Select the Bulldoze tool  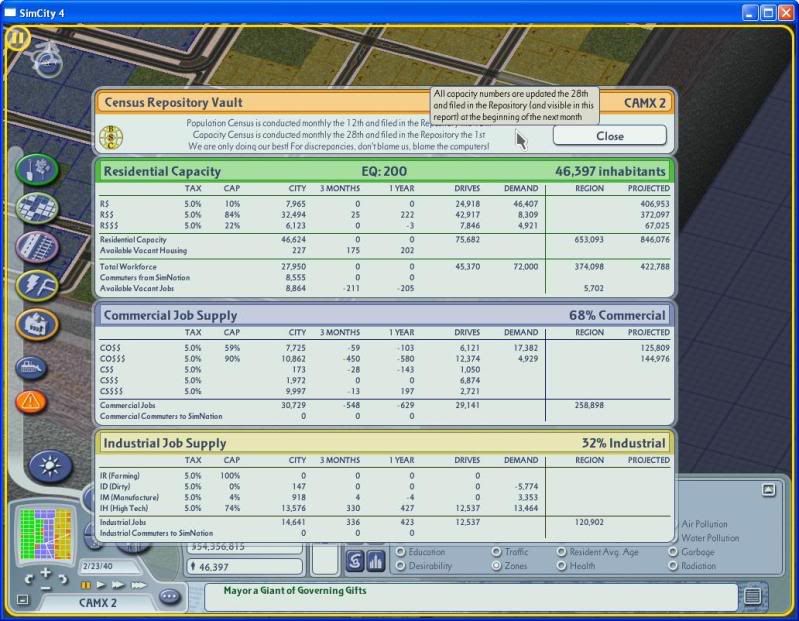pyautogui.click(x=32, y=368)
